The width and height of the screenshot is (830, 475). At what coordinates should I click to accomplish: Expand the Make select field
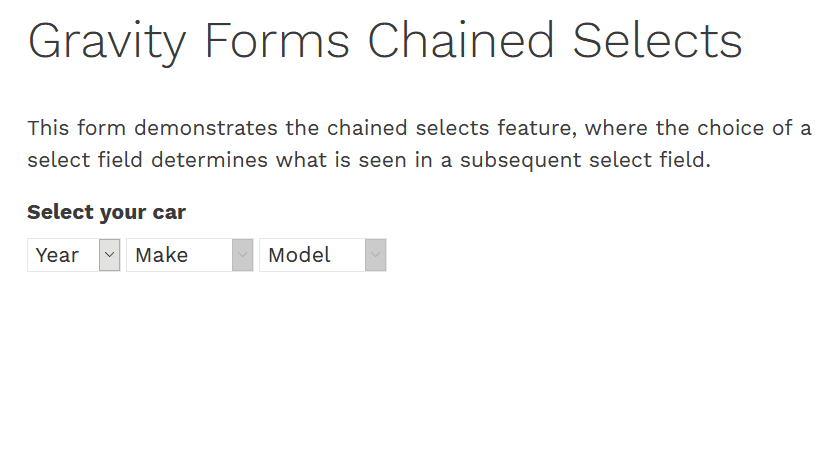tap(189, 255)
